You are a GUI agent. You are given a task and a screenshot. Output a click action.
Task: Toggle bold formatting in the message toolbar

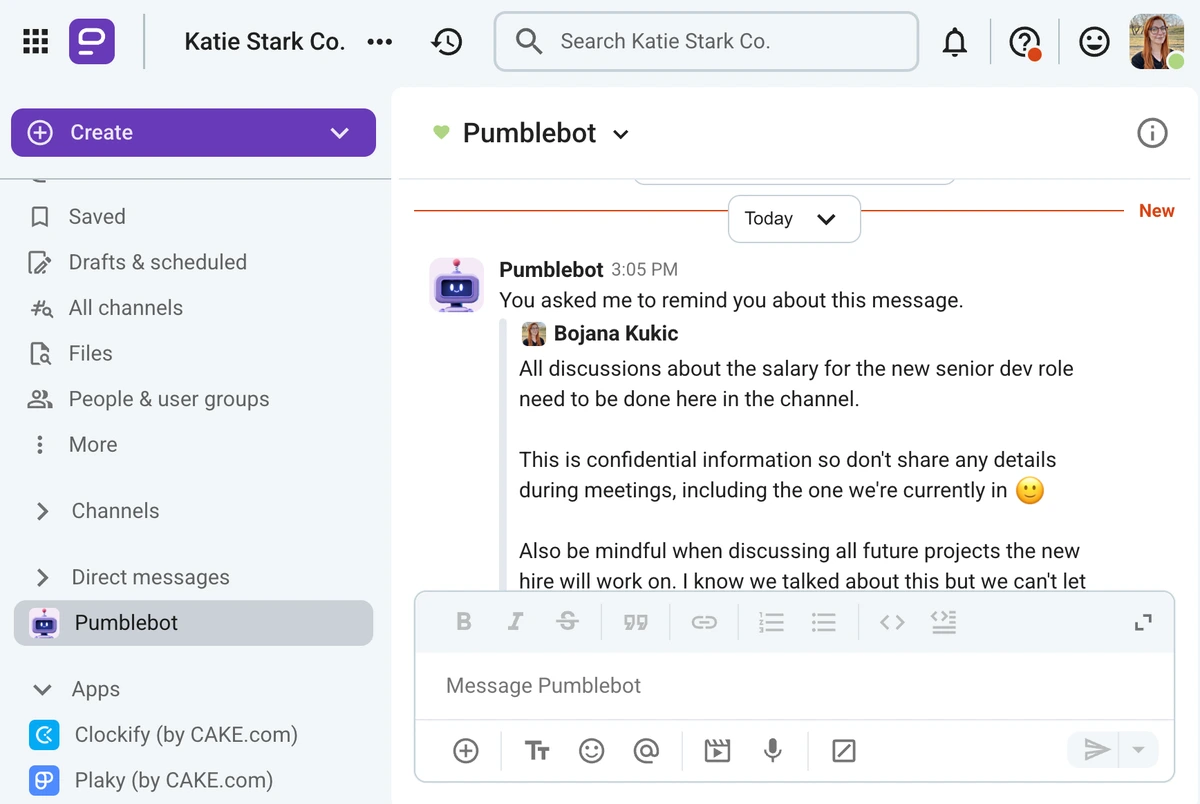pyautogui.click(x=463, y=621)
